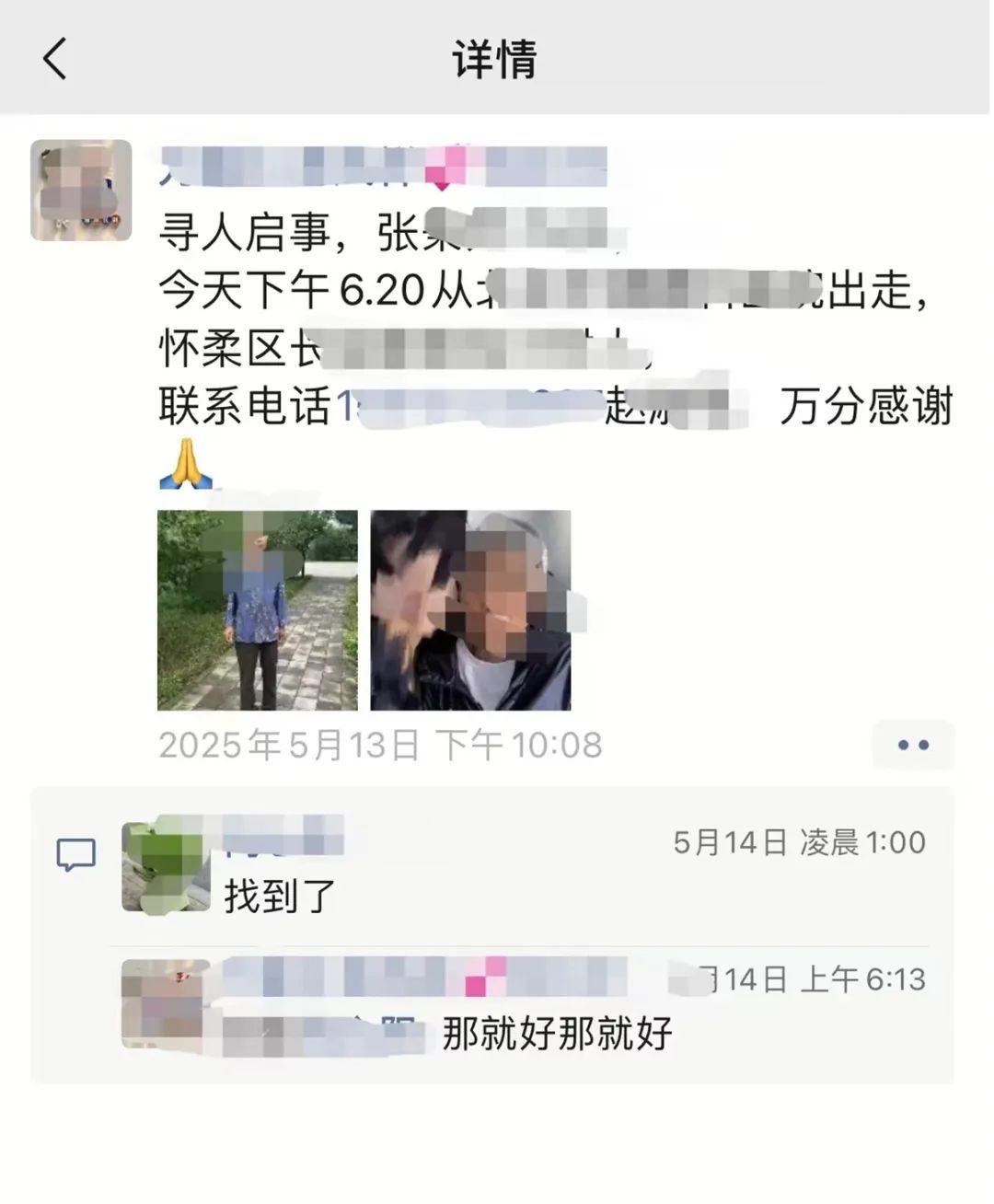Tap the post timestamp 2025年5月13日 下午10:08
The width and height of the screenshot is (994, 1204).
pos(380,745)
